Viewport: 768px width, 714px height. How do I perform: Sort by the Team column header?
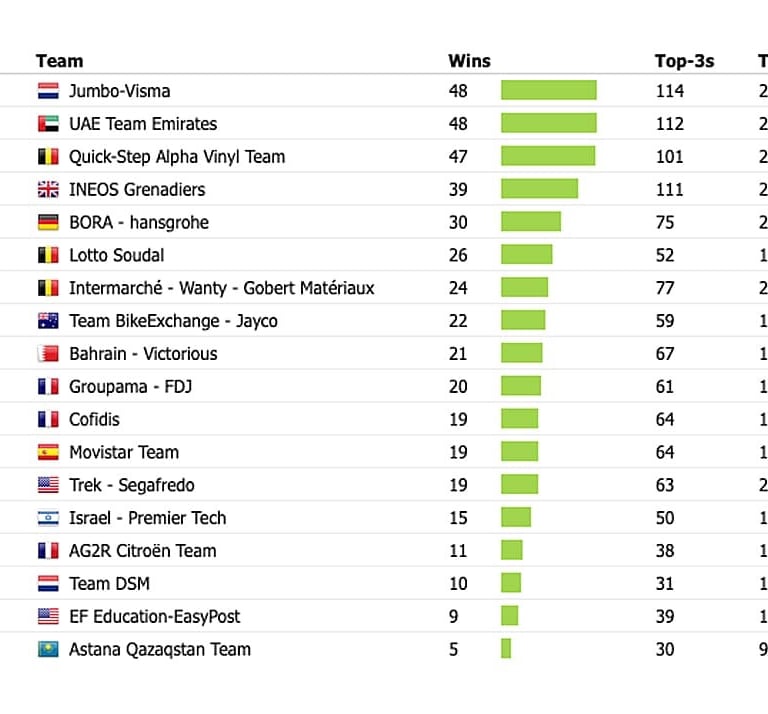(x=59, y=61)
